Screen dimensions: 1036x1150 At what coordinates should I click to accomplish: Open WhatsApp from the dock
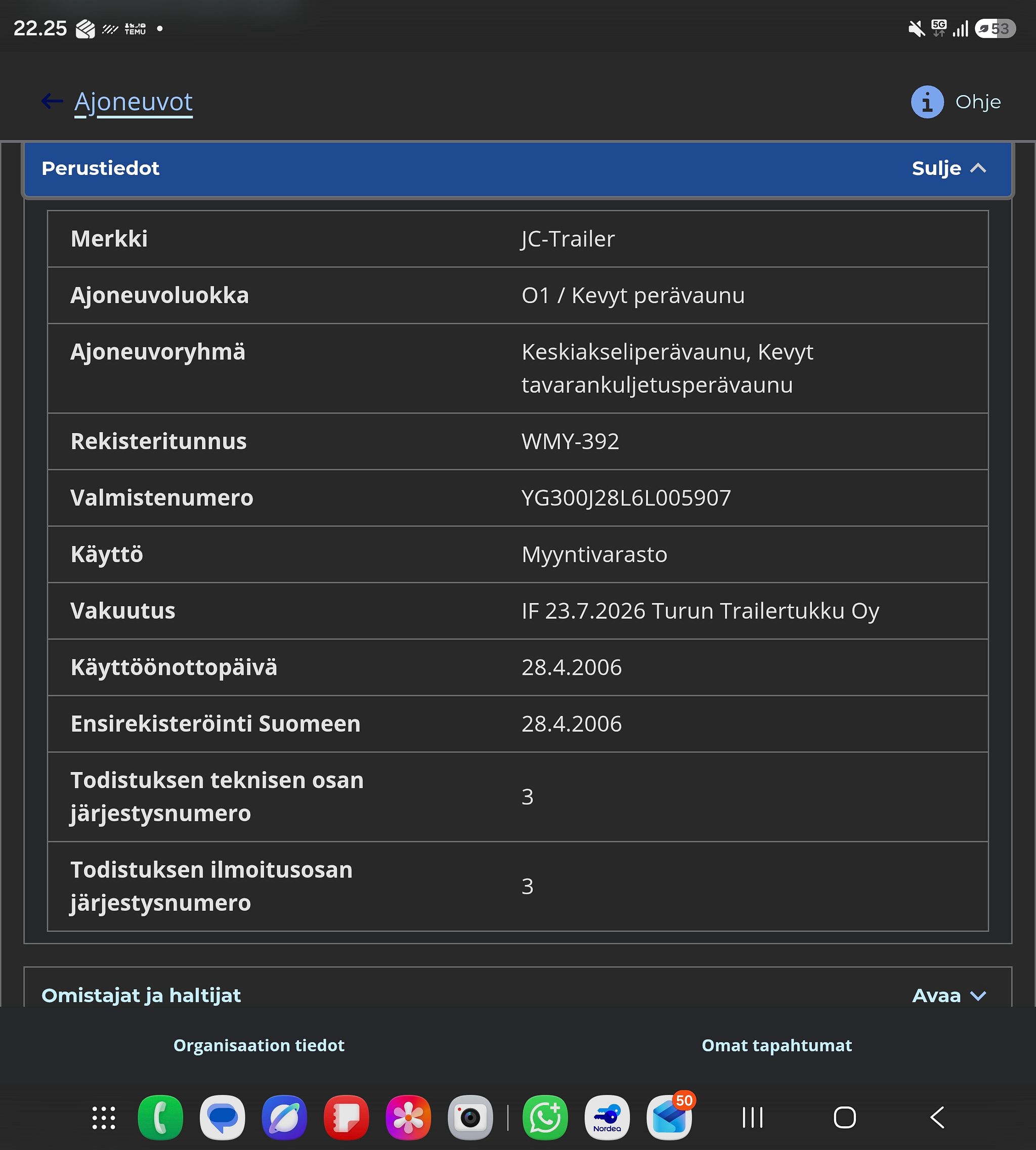[545, 1117]
